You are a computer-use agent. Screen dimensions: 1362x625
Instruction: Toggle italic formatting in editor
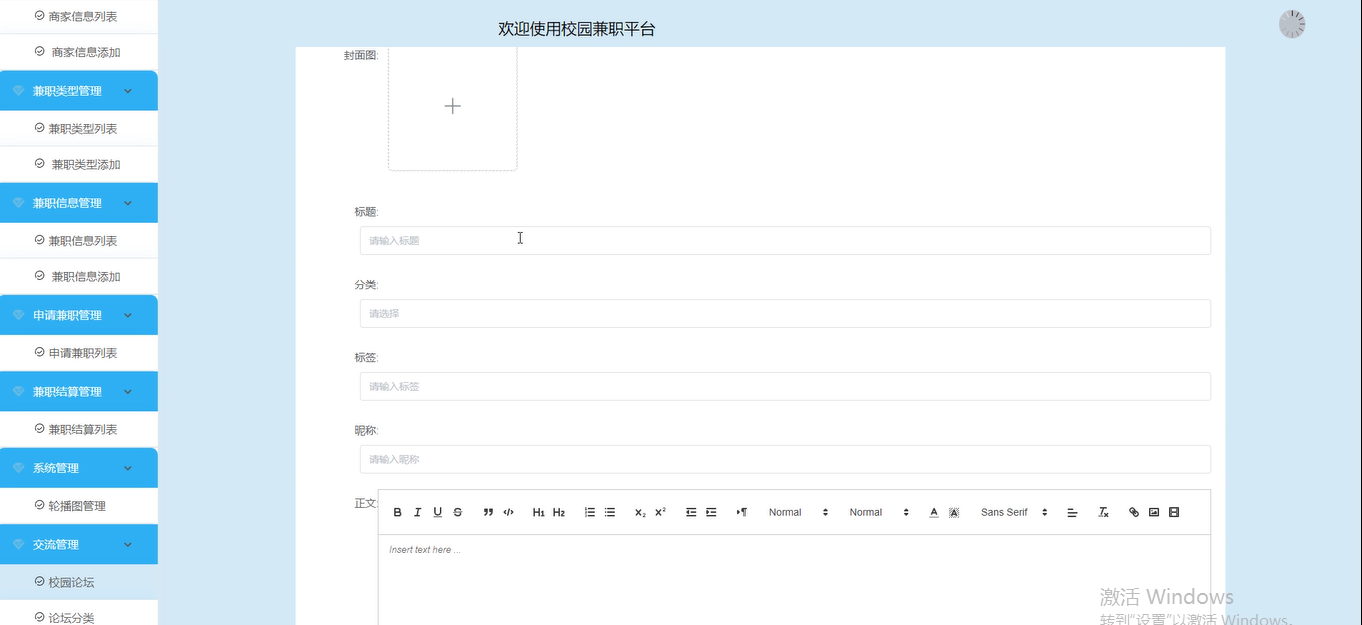(417, 512)
